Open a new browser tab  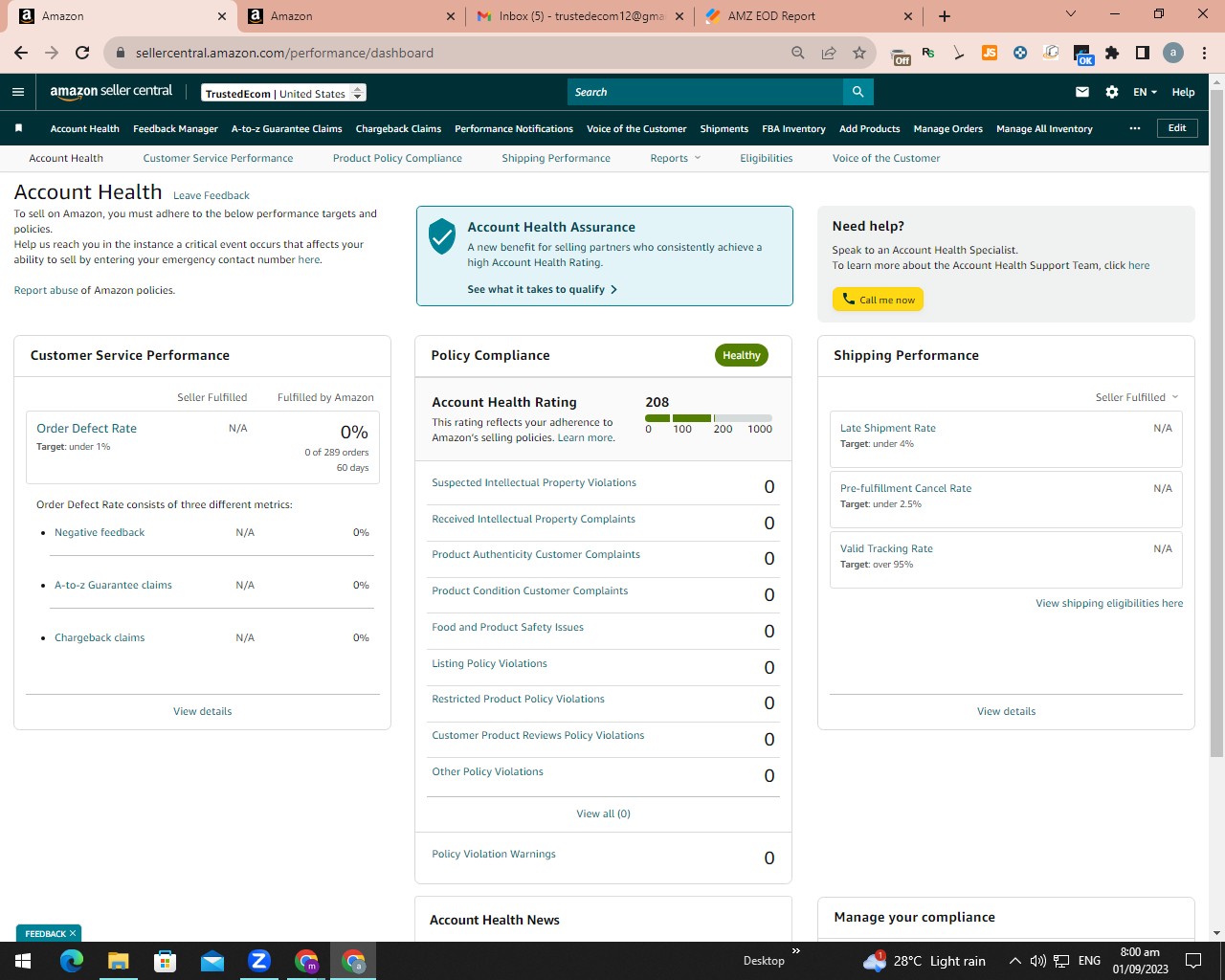click(945, 15)
